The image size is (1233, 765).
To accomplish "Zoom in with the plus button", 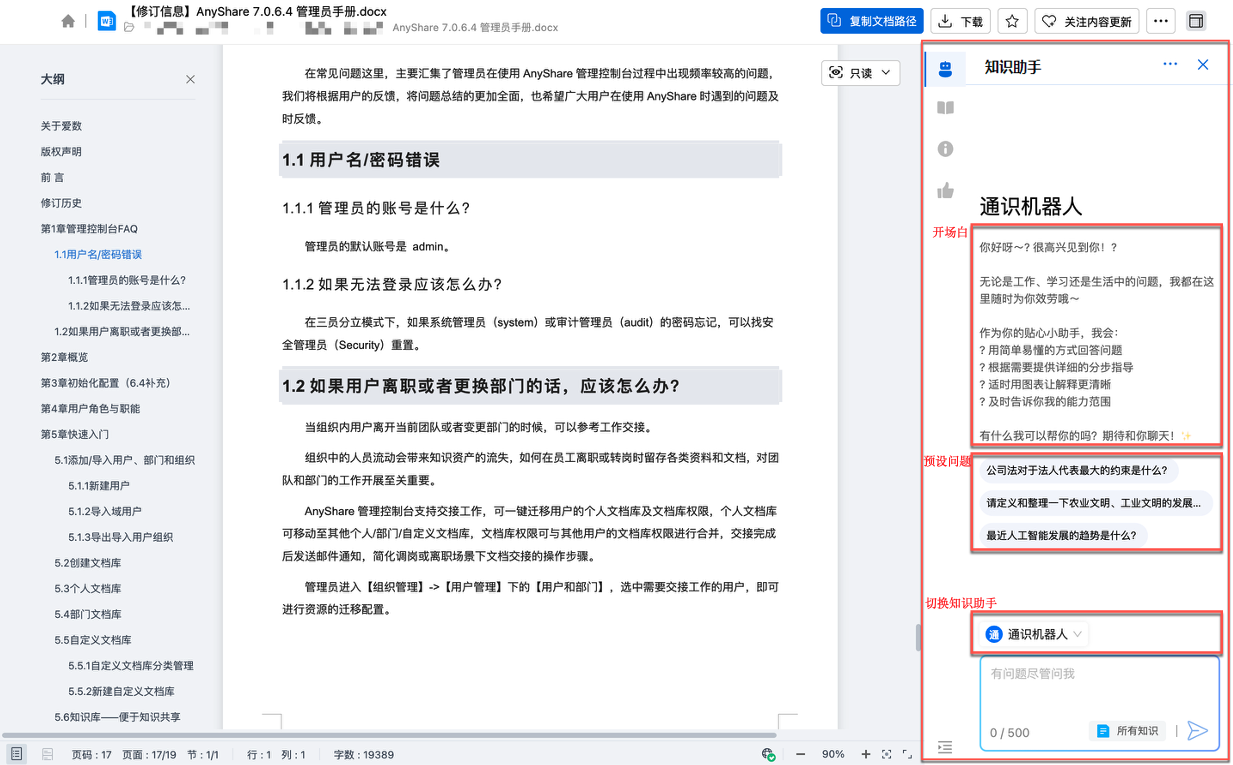I will 866,754.
